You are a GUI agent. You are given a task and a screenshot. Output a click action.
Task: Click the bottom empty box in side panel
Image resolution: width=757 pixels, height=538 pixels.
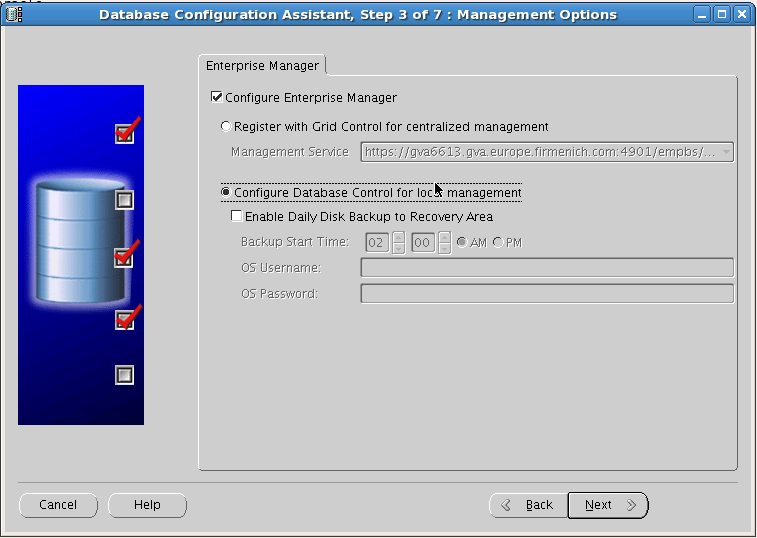click(124, 375)
